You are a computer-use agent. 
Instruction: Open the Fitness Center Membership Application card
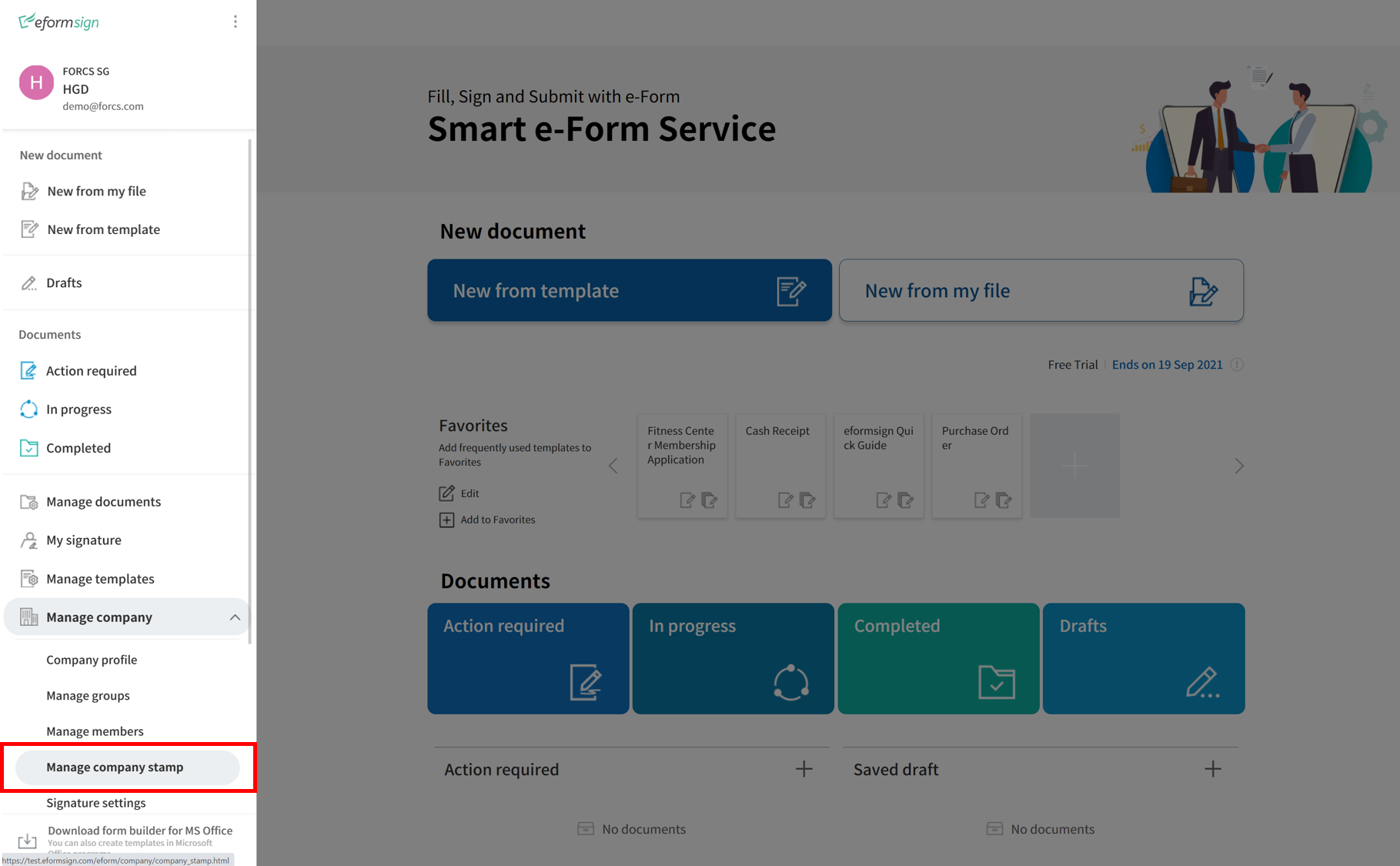pyautogui.click(x=683, y=466)
